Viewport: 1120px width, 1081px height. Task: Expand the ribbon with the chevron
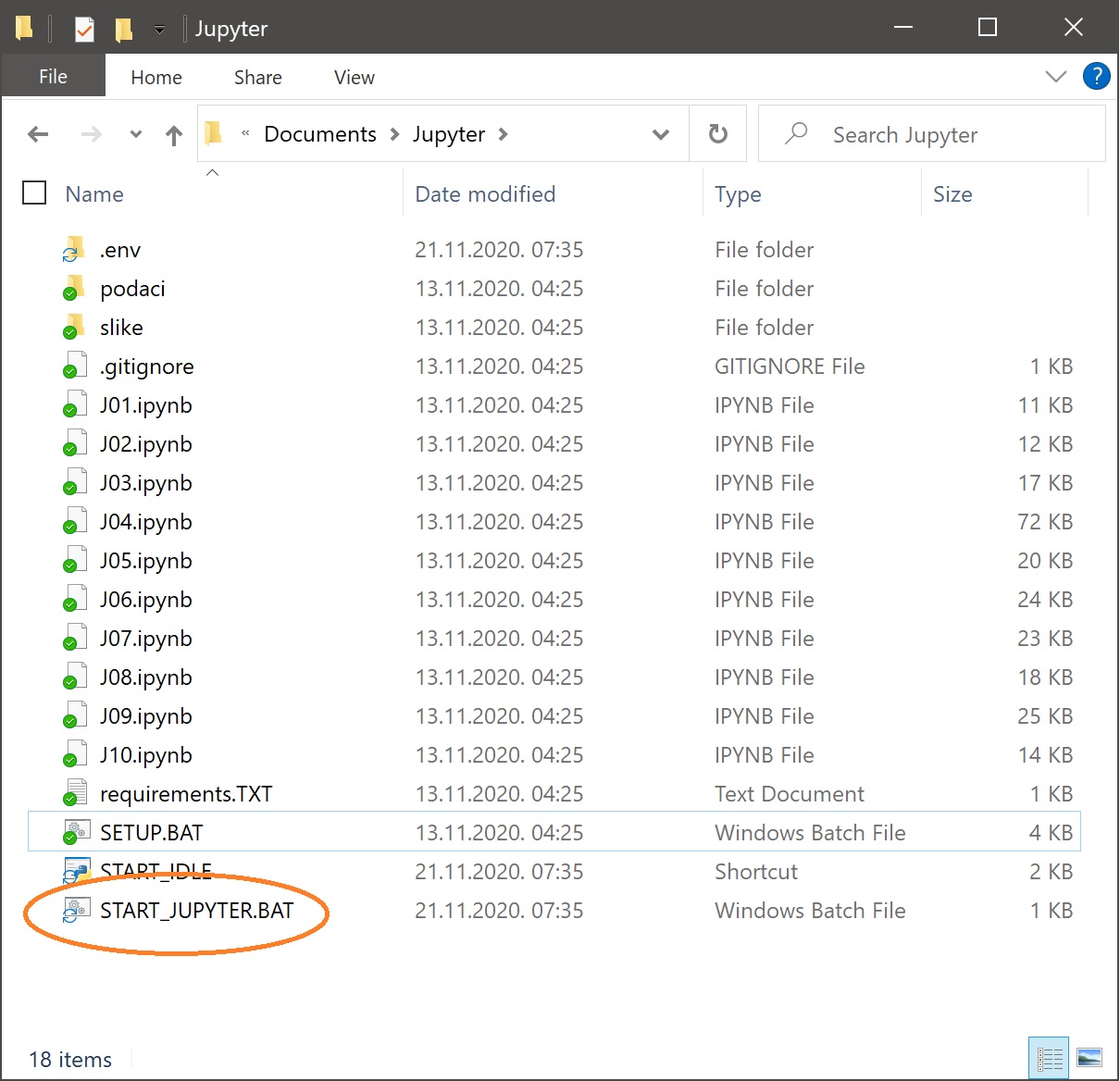pyautogui.click(x=1056, y=76)
